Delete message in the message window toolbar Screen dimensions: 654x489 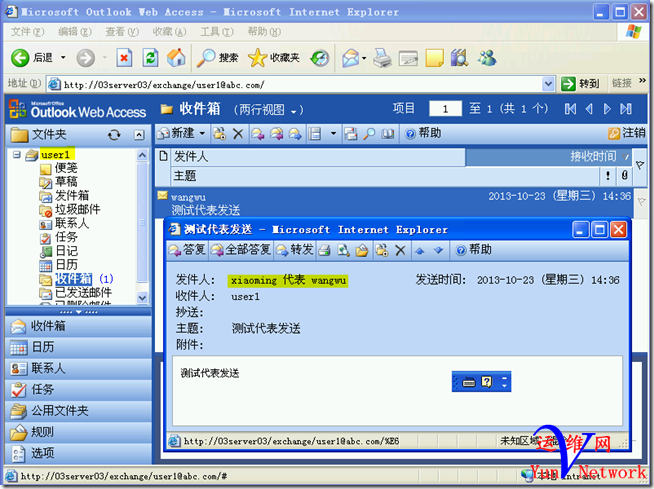[400, 250]
